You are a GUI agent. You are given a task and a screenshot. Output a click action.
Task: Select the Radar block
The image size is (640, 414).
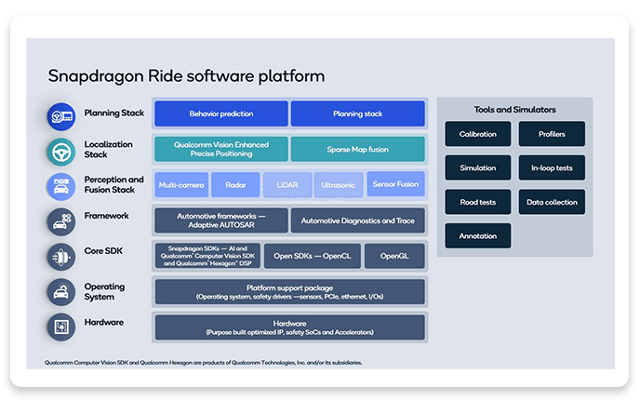236,185
